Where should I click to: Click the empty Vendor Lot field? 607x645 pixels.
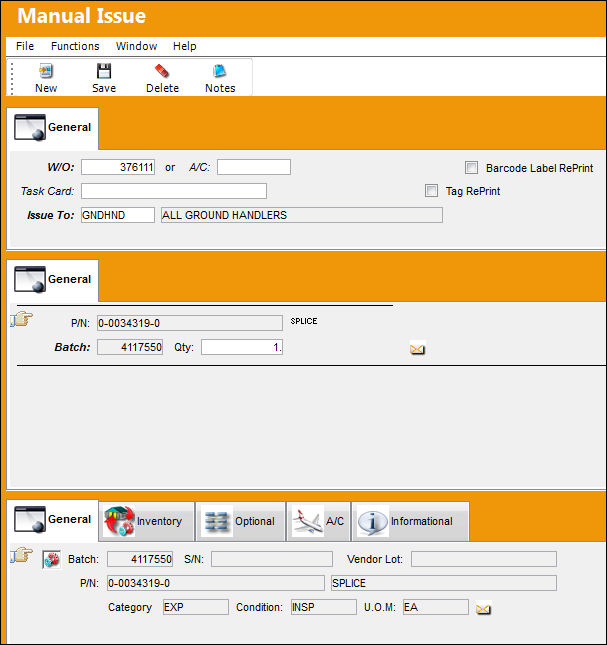(x=484, y=559)
